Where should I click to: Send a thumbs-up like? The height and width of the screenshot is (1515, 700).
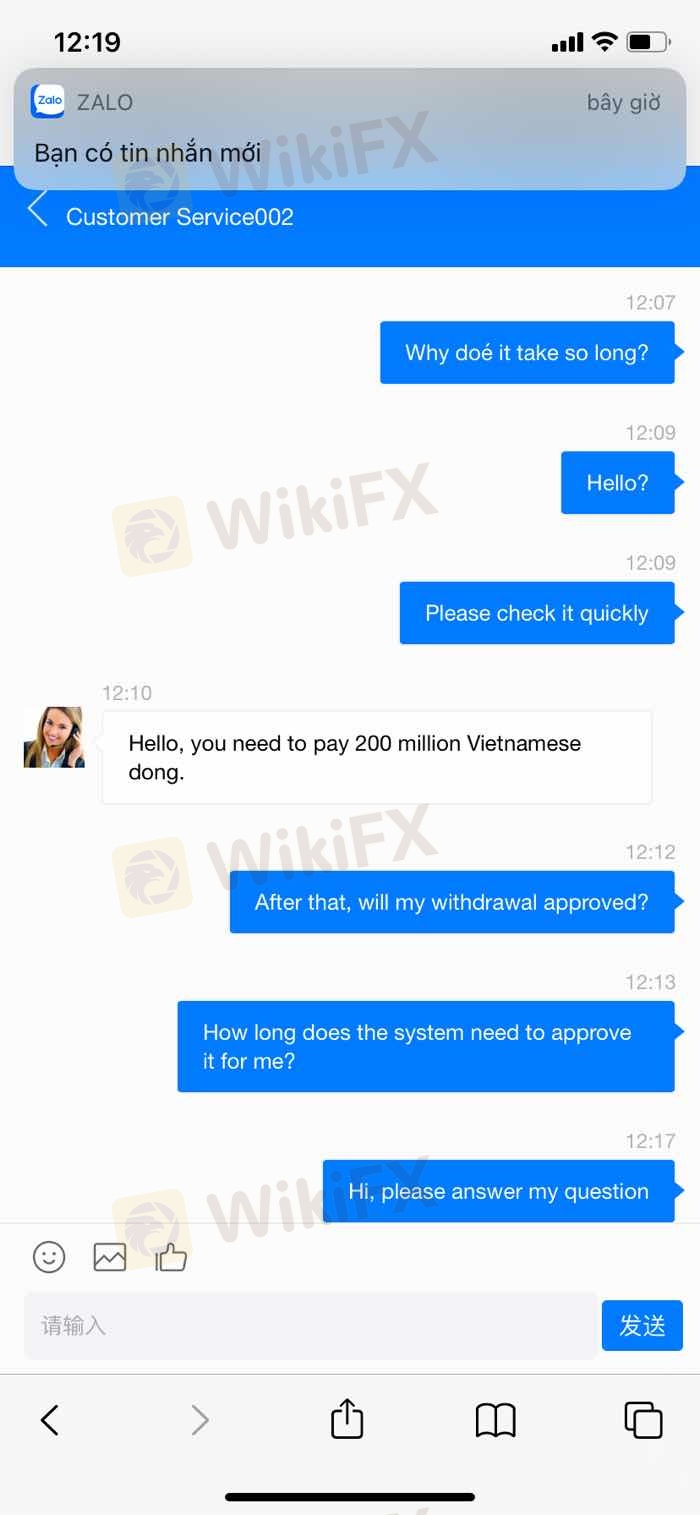(171, 1257)
